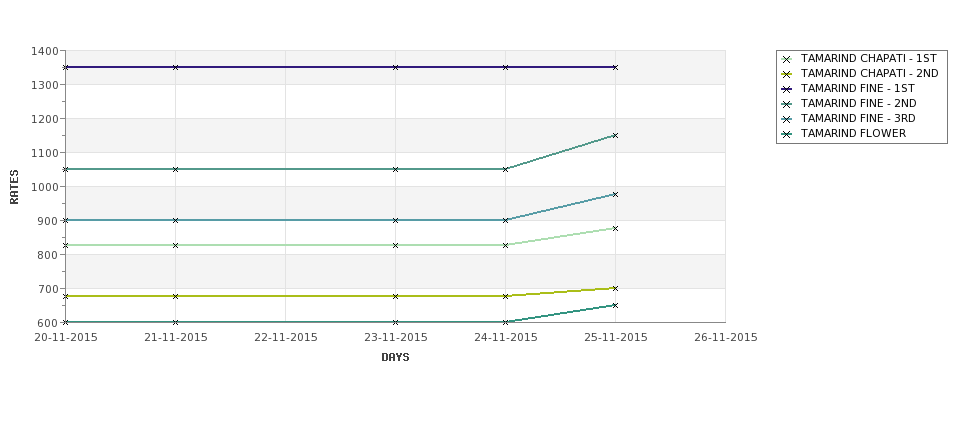Image resolution: width=975 pixels, height=429 pixels.
Task: Click the TAMARIND FINE - 1ST point on 23-11-2015
Action: pos(395,67)
